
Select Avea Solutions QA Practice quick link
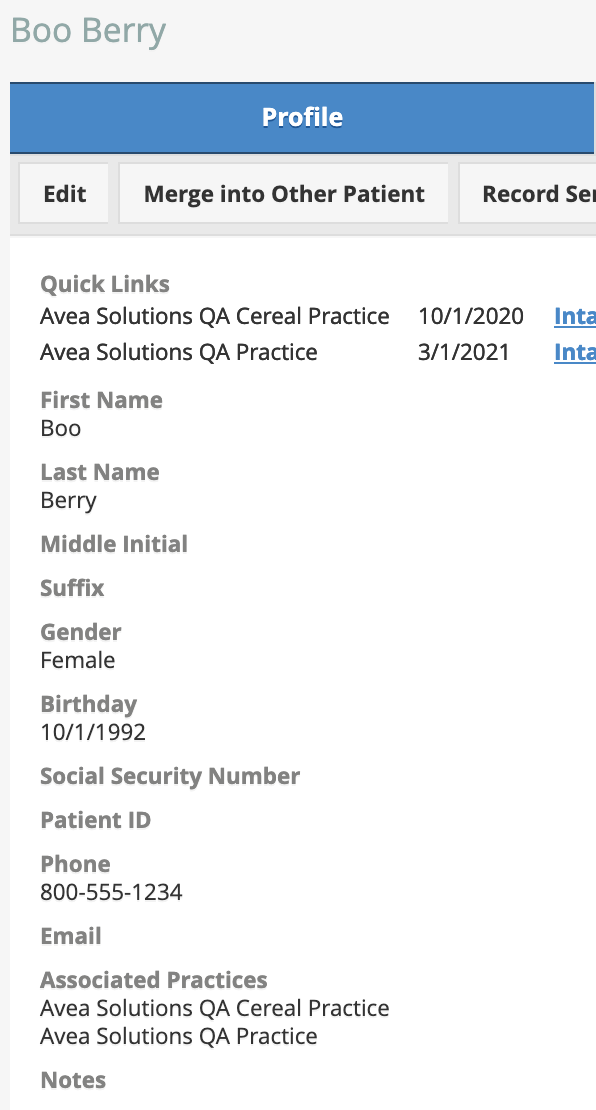(178, 352)
